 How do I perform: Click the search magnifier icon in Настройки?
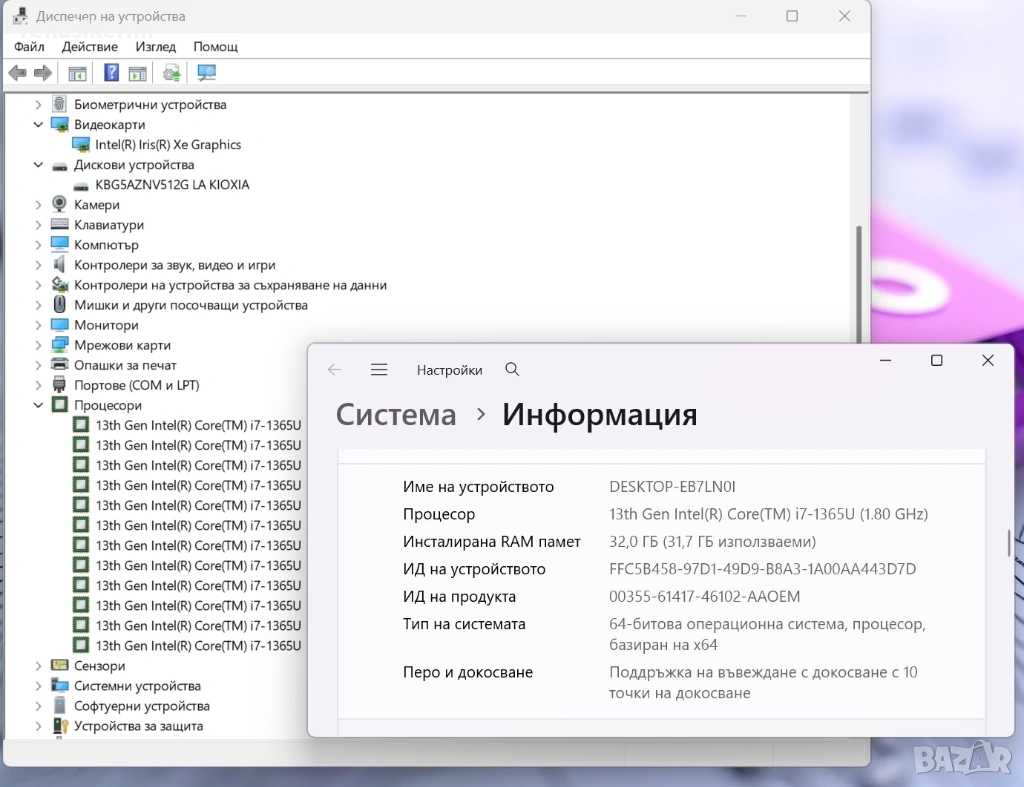pyautogui.click(x=512, y=370)
